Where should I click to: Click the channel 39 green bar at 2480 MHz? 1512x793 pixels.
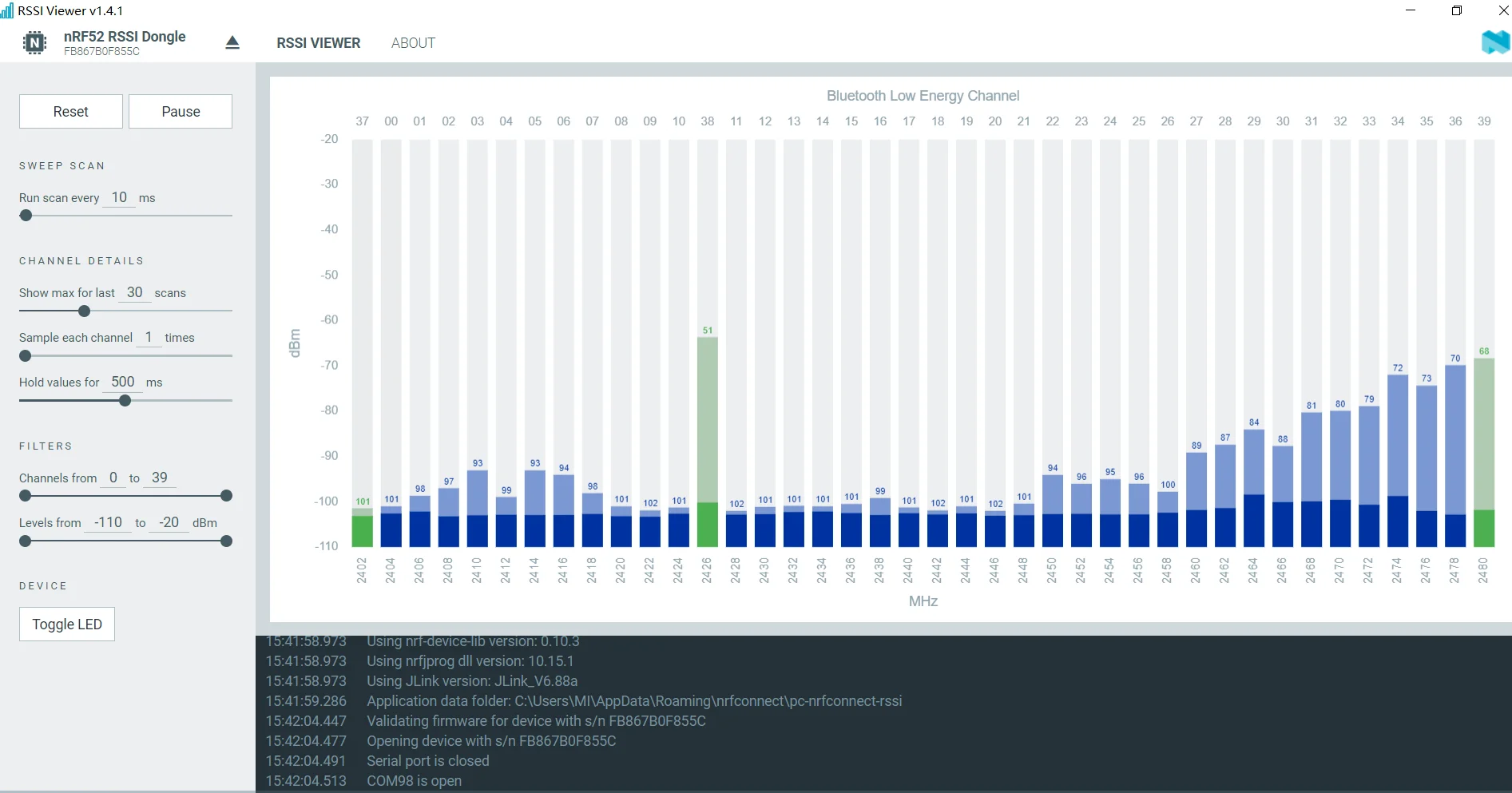click(x=1484, y=453)
